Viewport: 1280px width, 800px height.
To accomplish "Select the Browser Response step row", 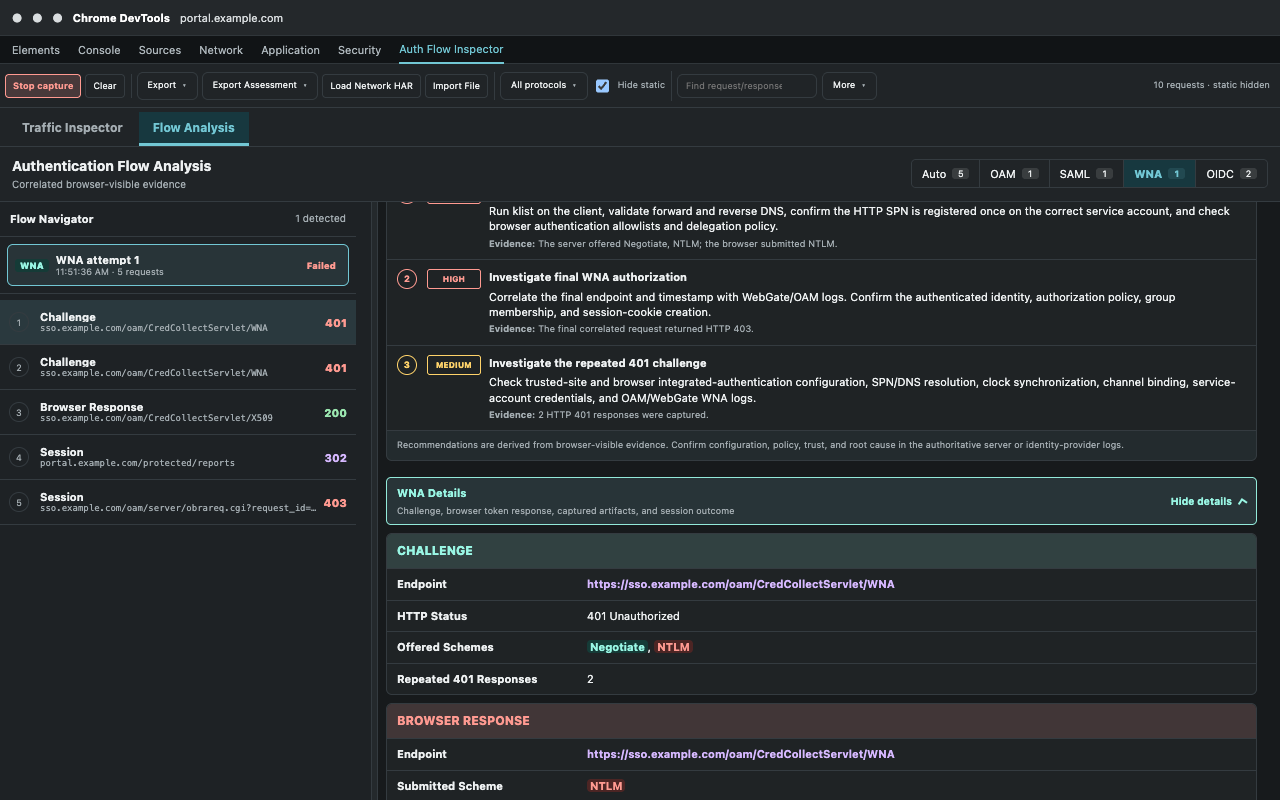I will (x=178, y=413).
